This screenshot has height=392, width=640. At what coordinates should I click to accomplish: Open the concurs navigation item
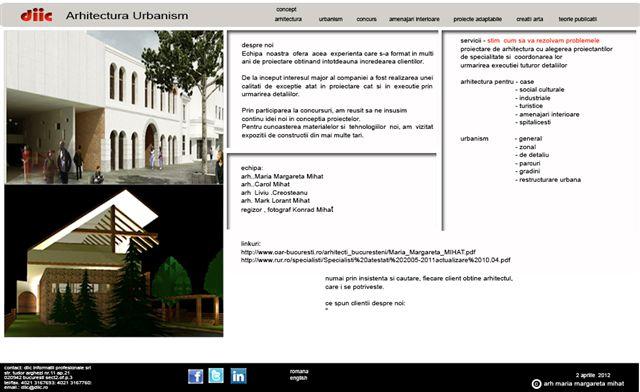click(367, 19)
